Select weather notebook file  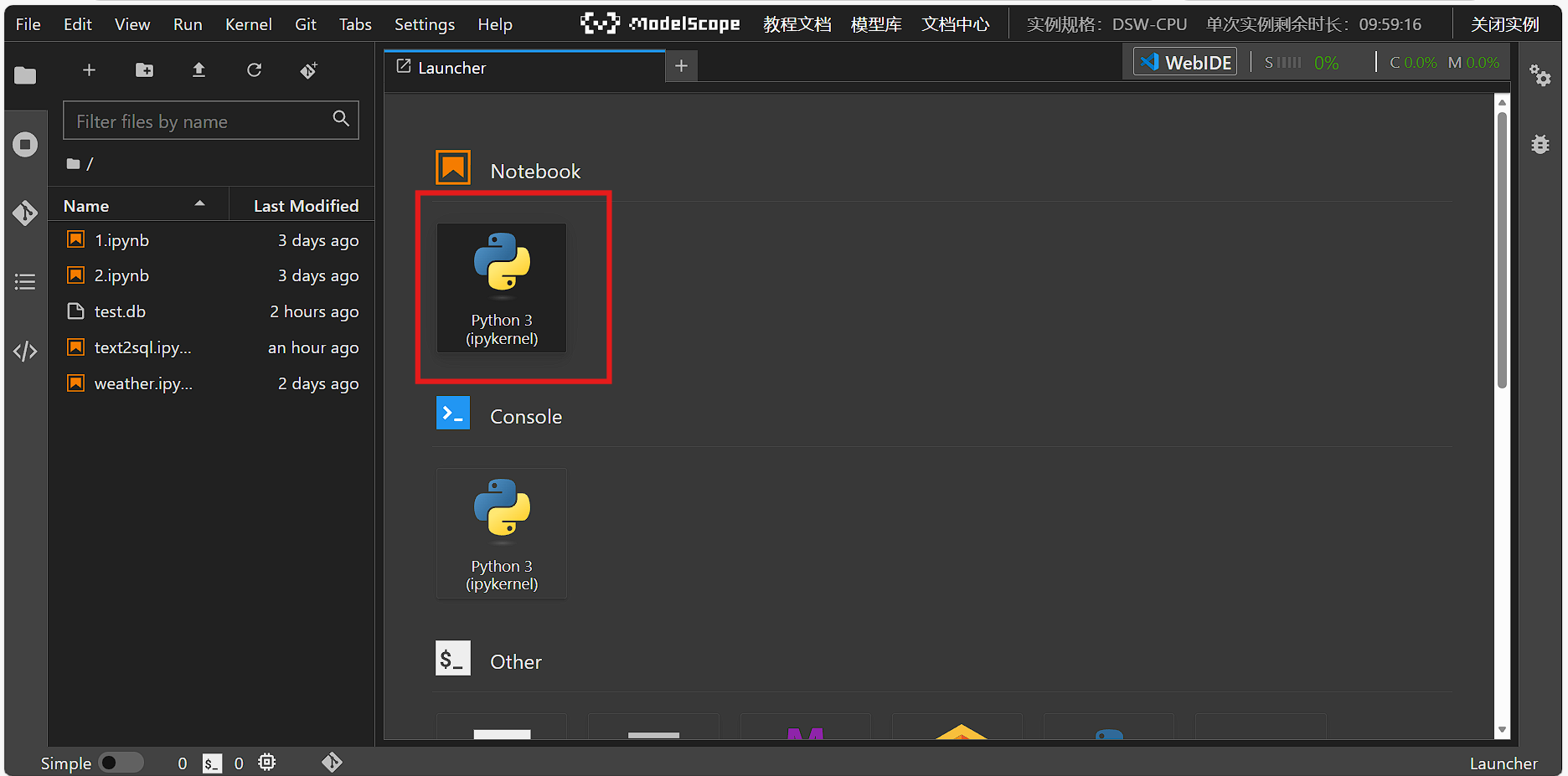click(211, 383)
